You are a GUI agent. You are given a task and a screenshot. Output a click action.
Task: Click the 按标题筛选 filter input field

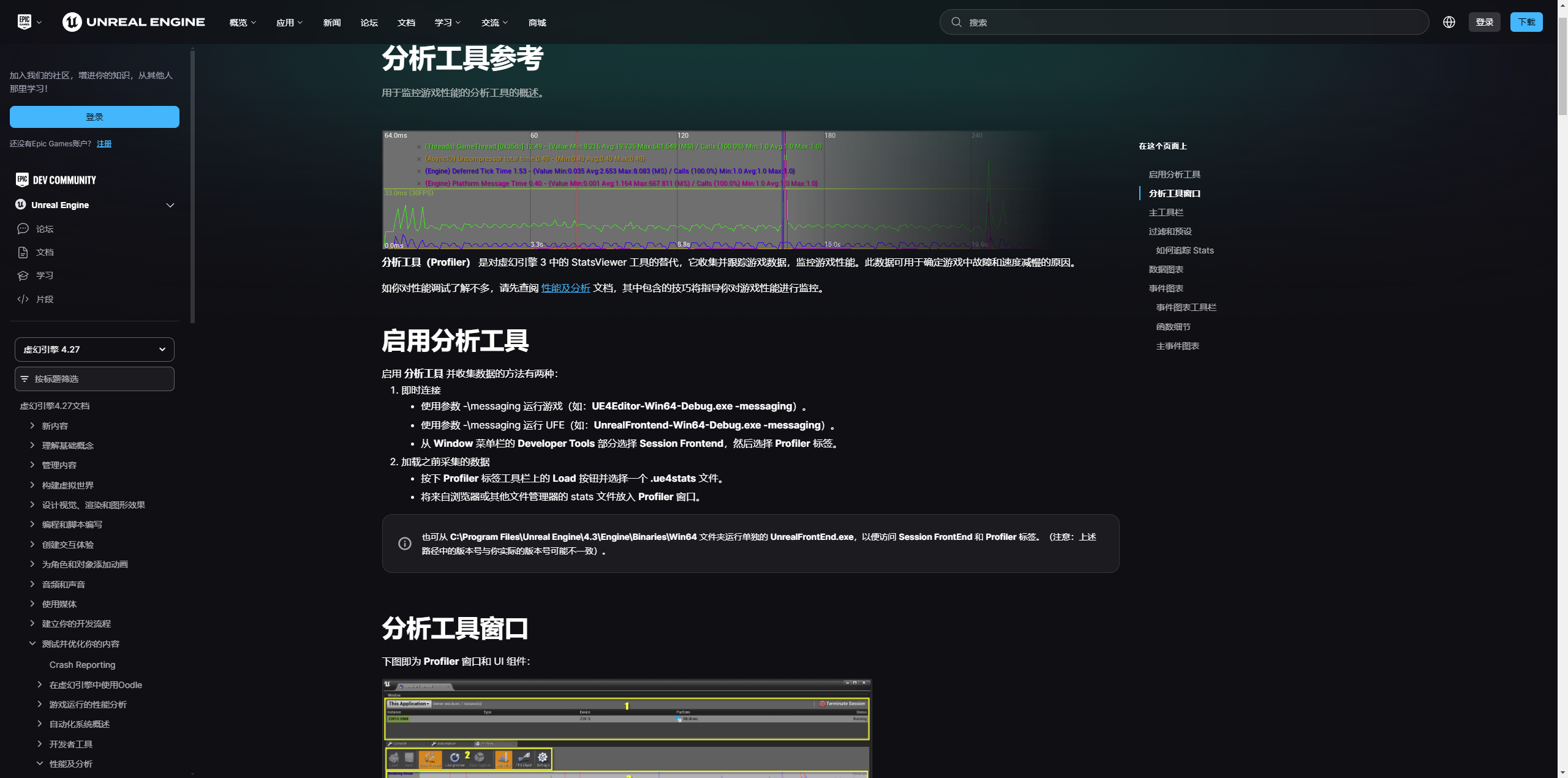[94, 379]
